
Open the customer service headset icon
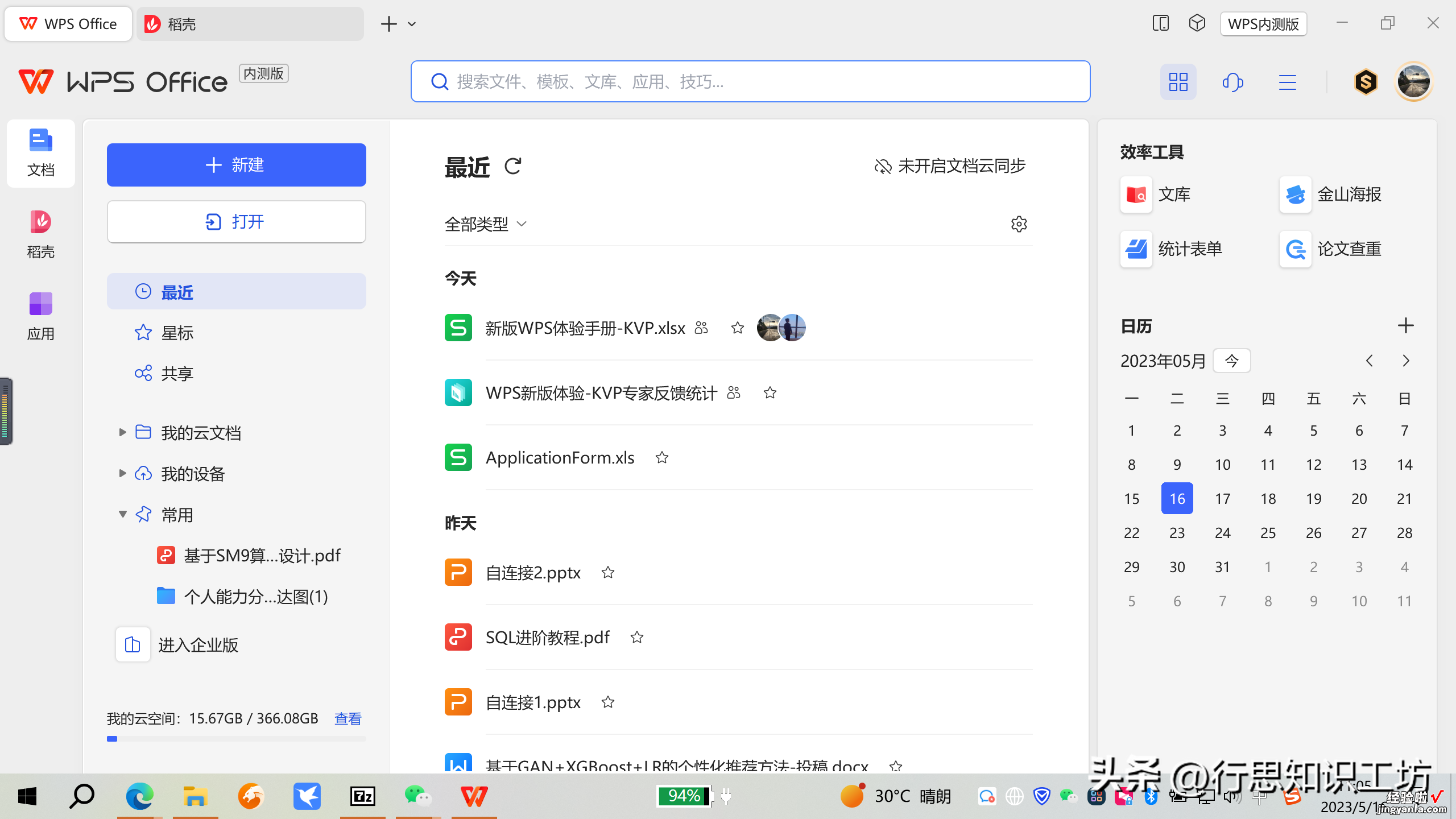pyautogui.click(x=1232, y=82)
